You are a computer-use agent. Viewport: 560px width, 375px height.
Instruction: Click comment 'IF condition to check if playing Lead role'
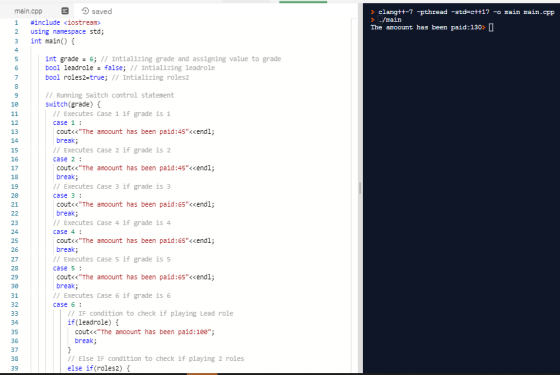150,314
